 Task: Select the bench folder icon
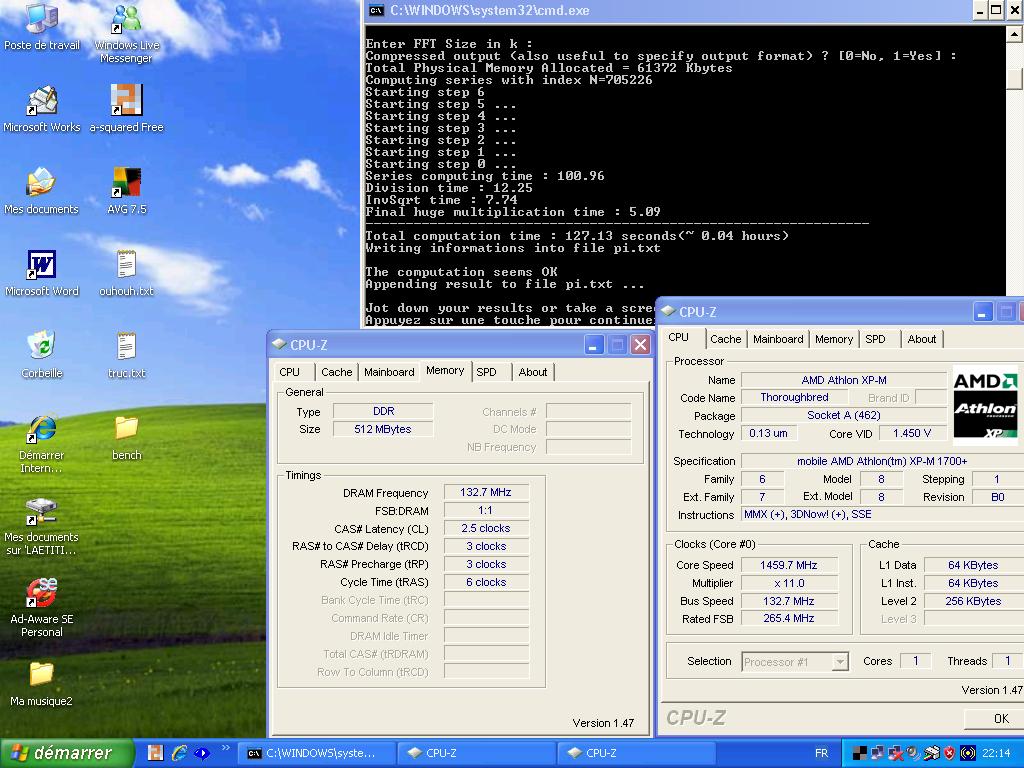(x=127, y=437)
